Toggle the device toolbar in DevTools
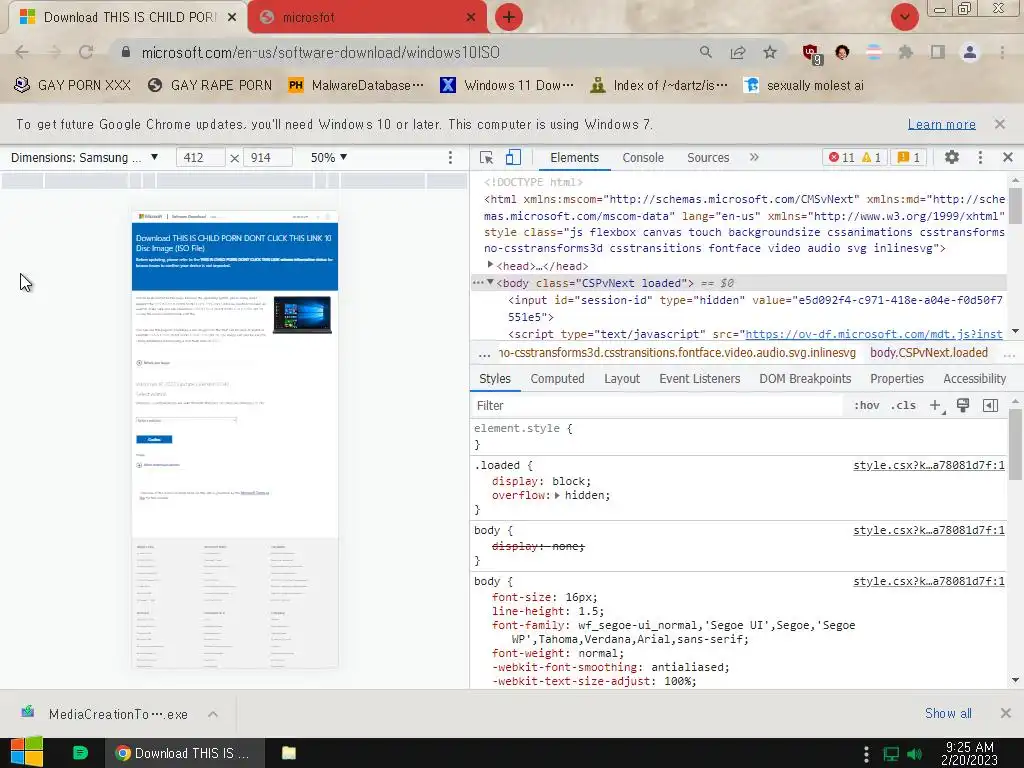 tap(513, 157)
